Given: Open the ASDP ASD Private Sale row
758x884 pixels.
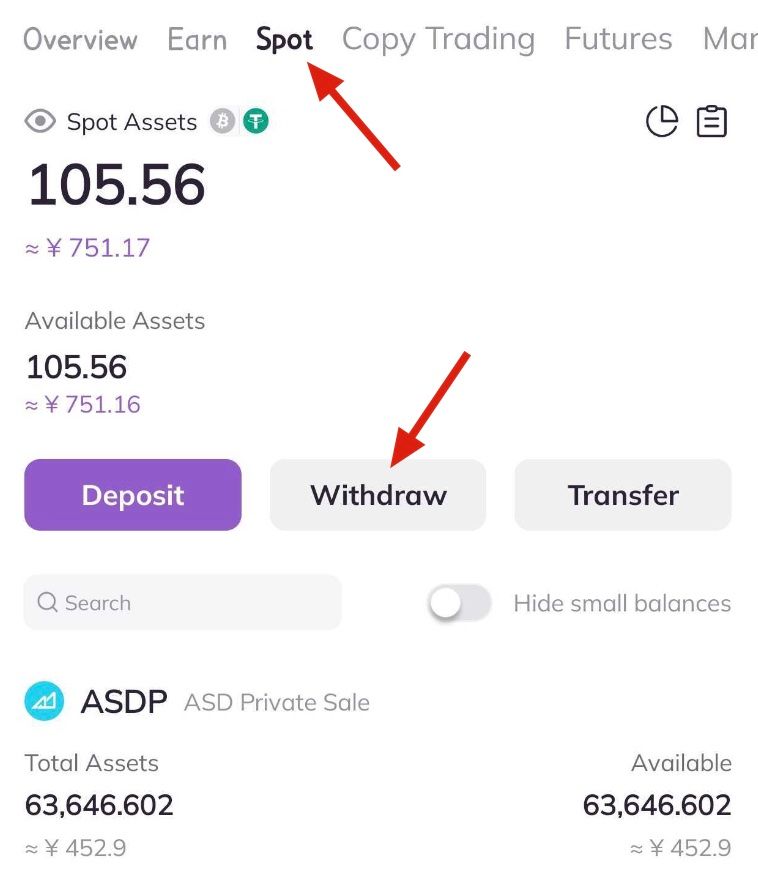Looking at the screenshot, I should (x=378, y=770).
